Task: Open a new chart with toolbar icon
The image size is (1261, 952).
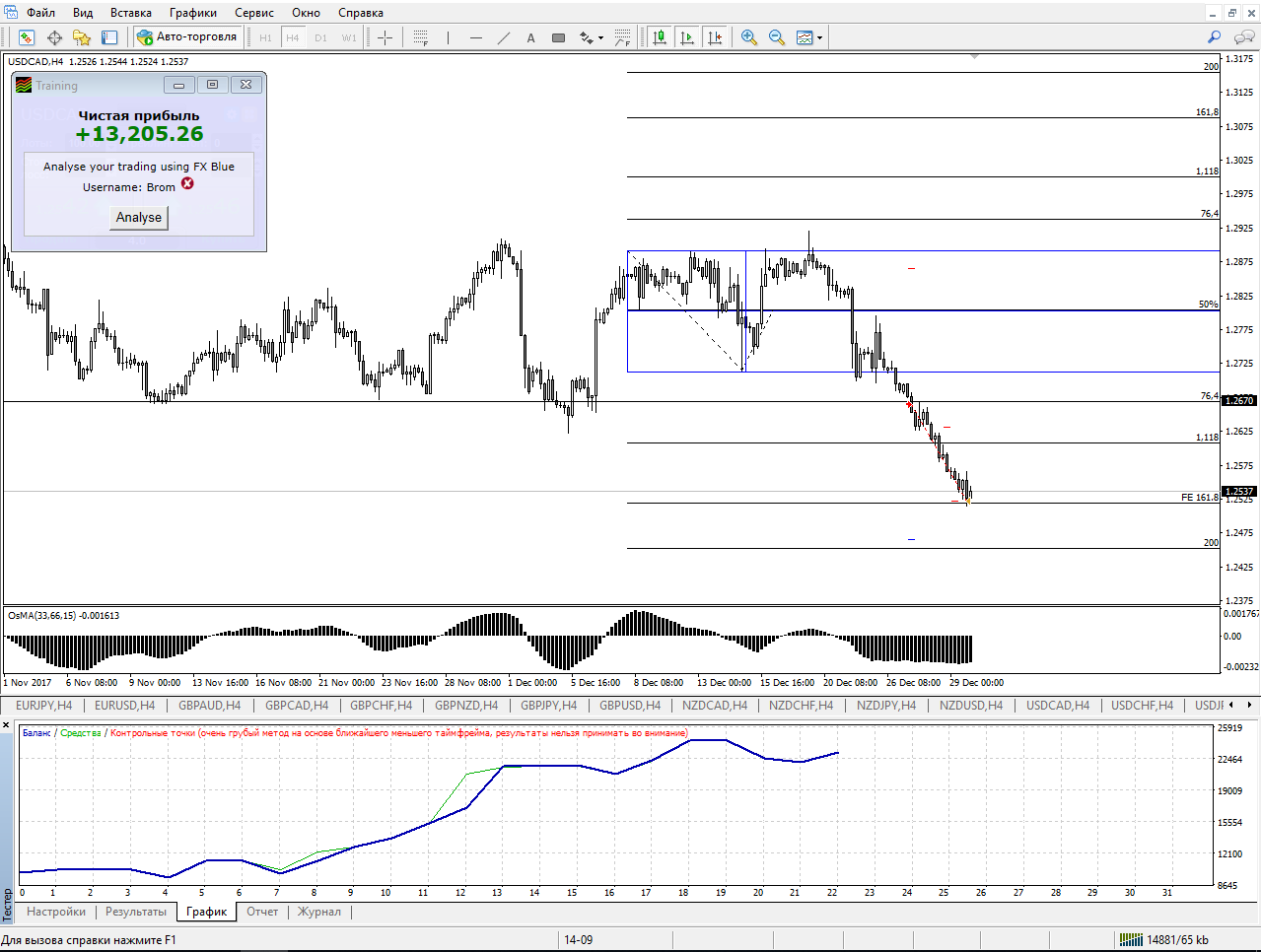Action: (27, 37)
